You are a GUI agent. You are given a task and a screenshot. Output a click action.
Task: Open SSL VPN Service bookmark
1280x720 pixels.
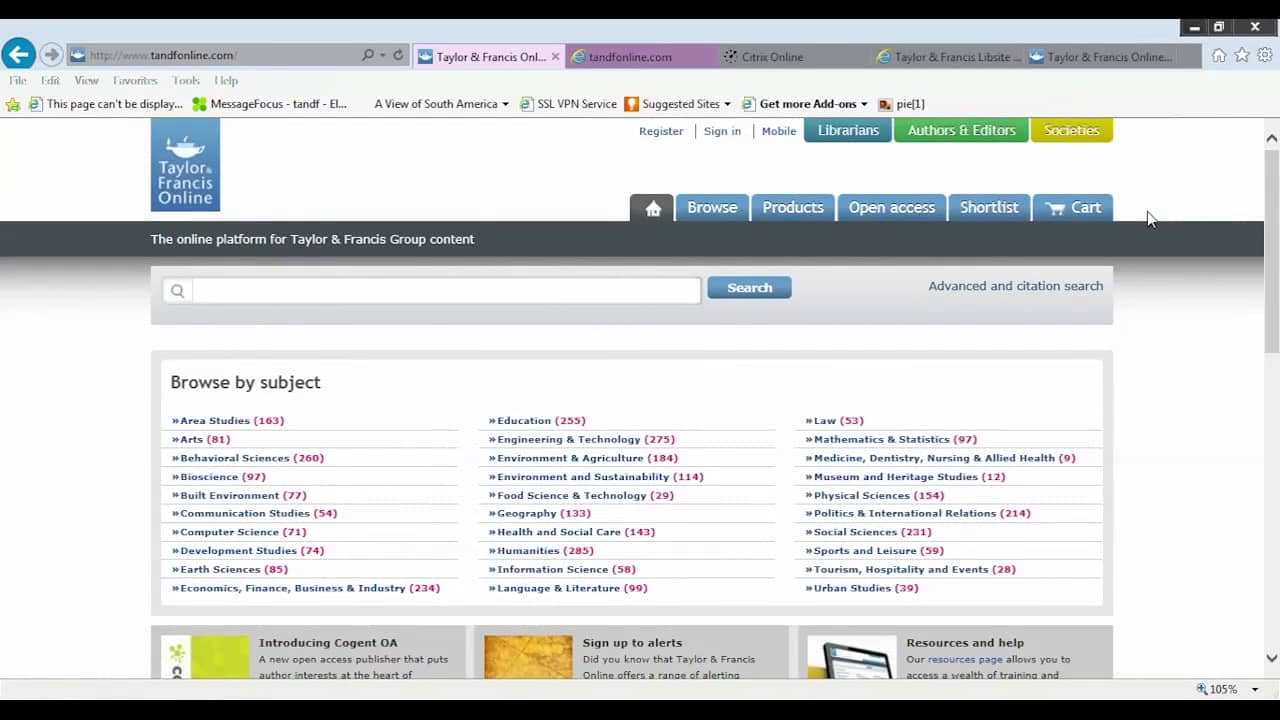[568, 104]
